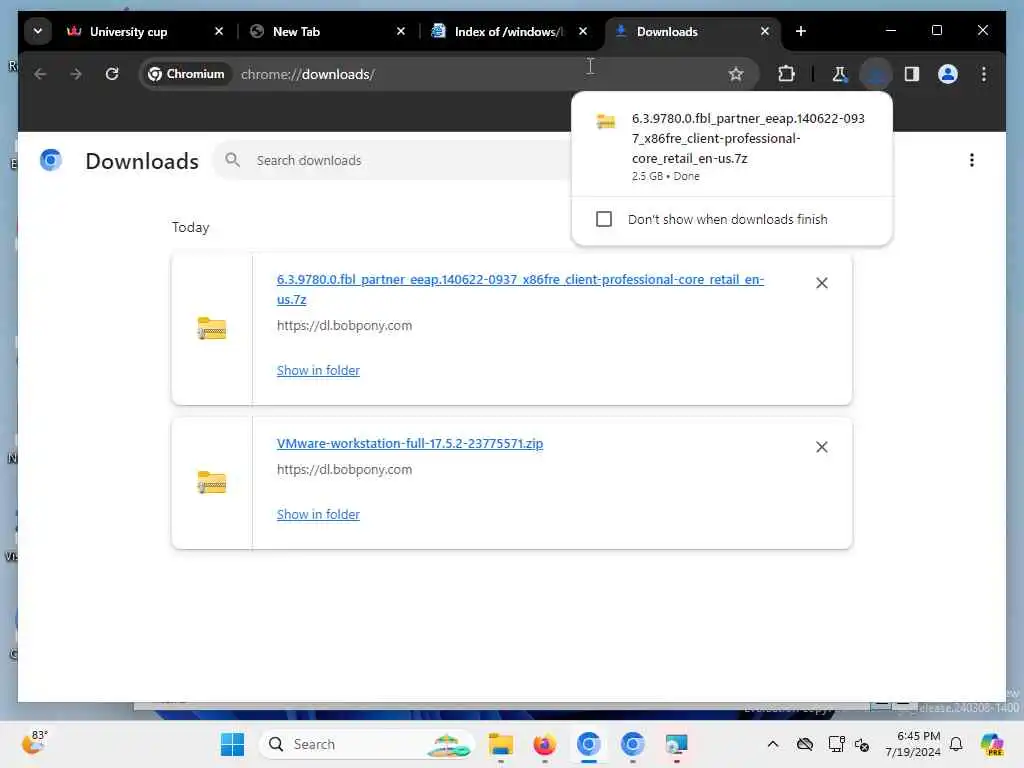This screenshot has width=1024, height=768.
Task: Open VMware-workstation-full-17.5.2 zip link
Action: (409, 443)
